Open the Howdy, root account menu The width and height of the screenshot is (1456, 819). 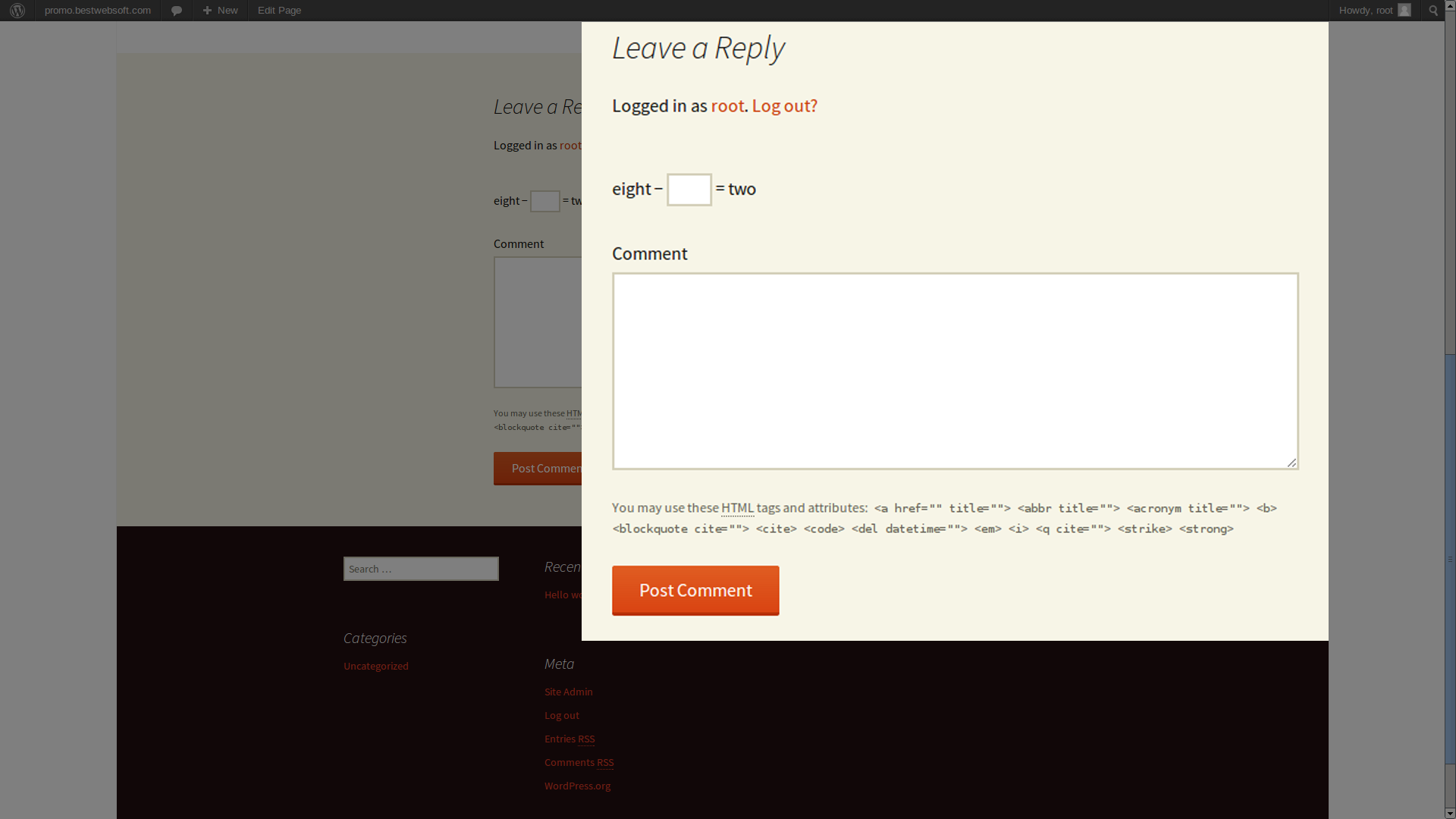click(1374, 10)
